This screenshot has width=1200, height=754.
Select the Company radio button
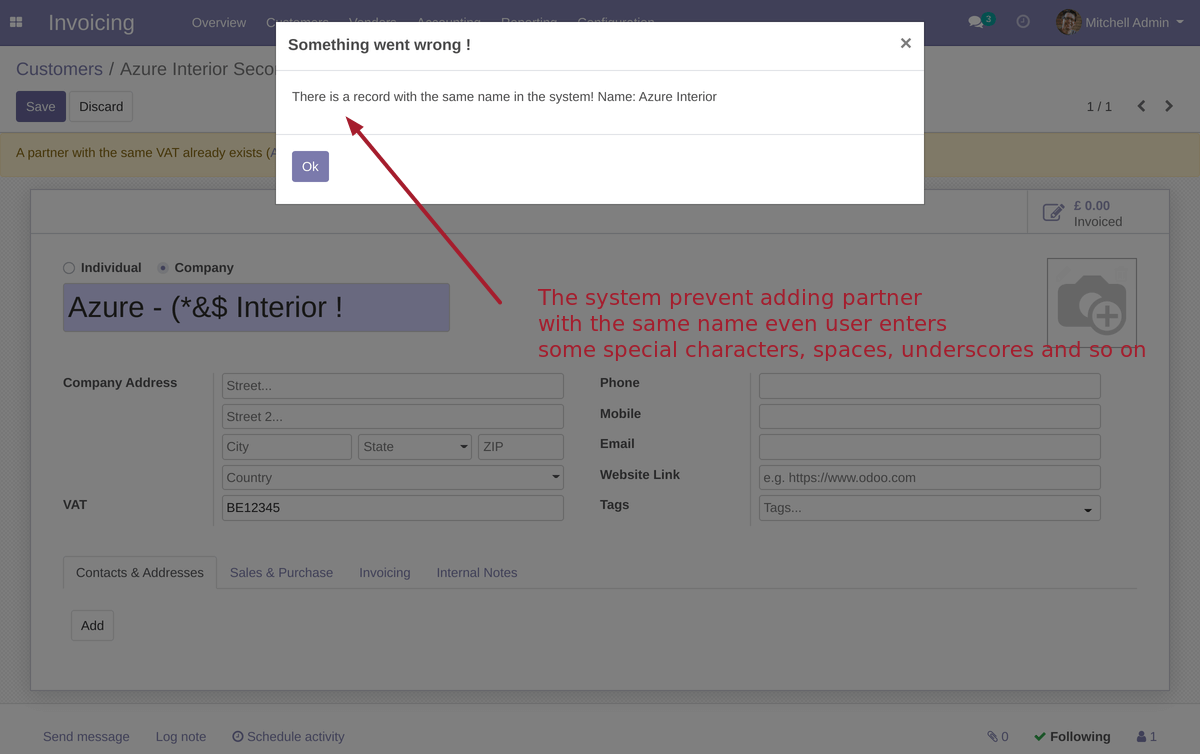163,268
